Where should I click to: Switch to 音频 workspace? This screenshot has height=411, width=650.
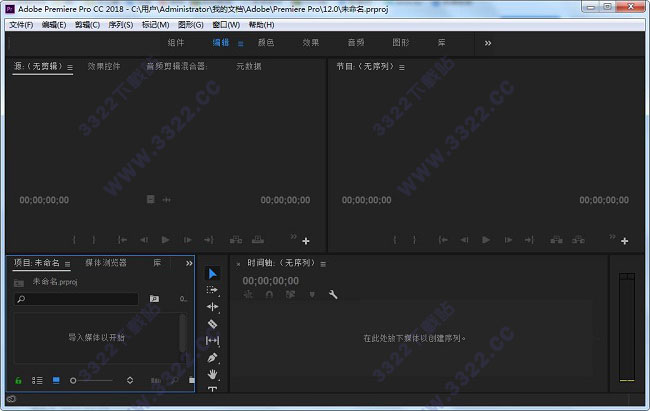[x=356, y=43]
